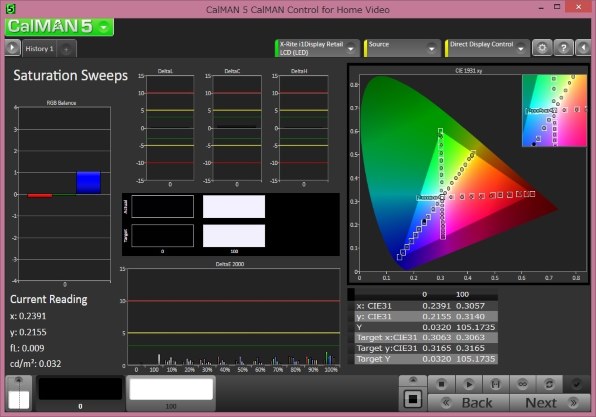596x417 pixels.
Task: Open the help question mark icon
Action: pyautogui.click(x=563, y=48)
